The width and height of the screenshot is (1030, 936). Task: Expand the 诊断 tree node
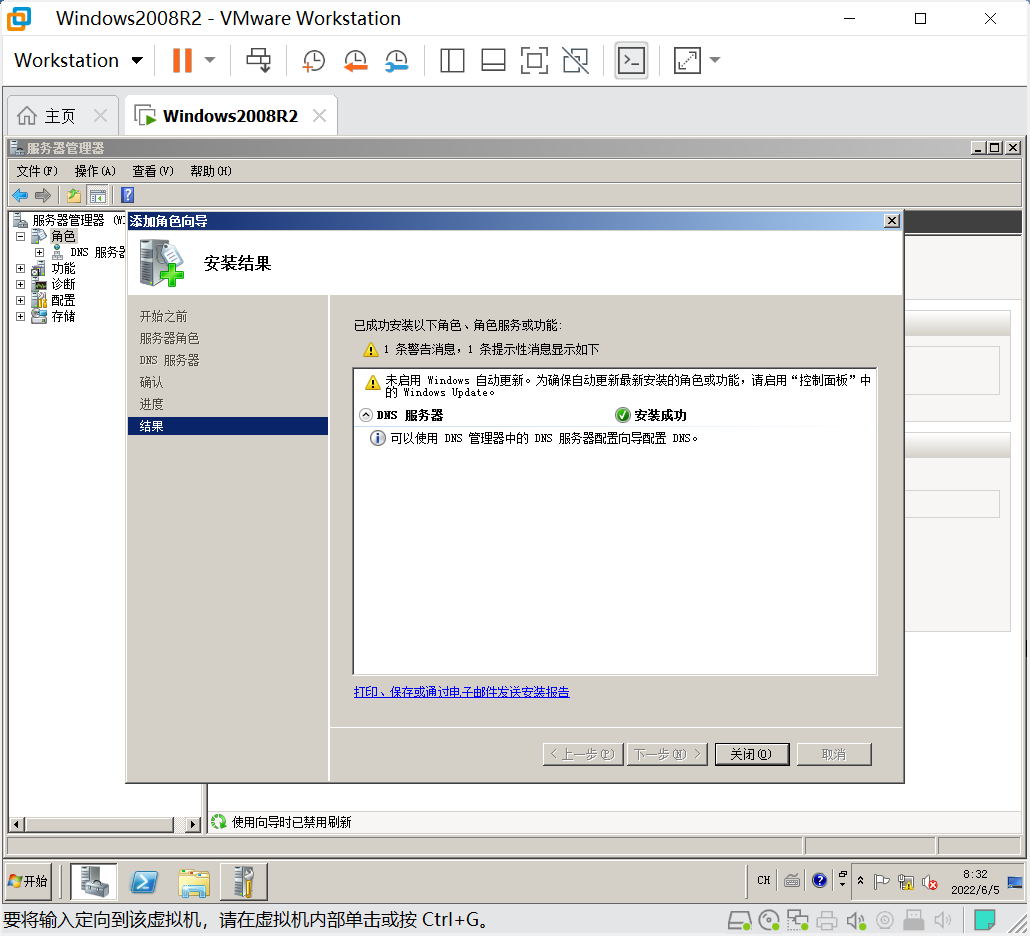tap(20, 284)
